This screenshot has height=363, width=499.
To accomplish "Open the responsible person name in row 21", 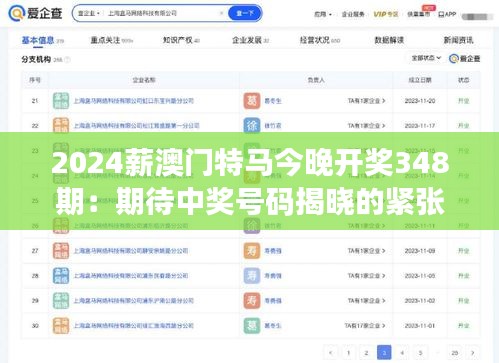I will pyautogui.click(x=273, y=101).
